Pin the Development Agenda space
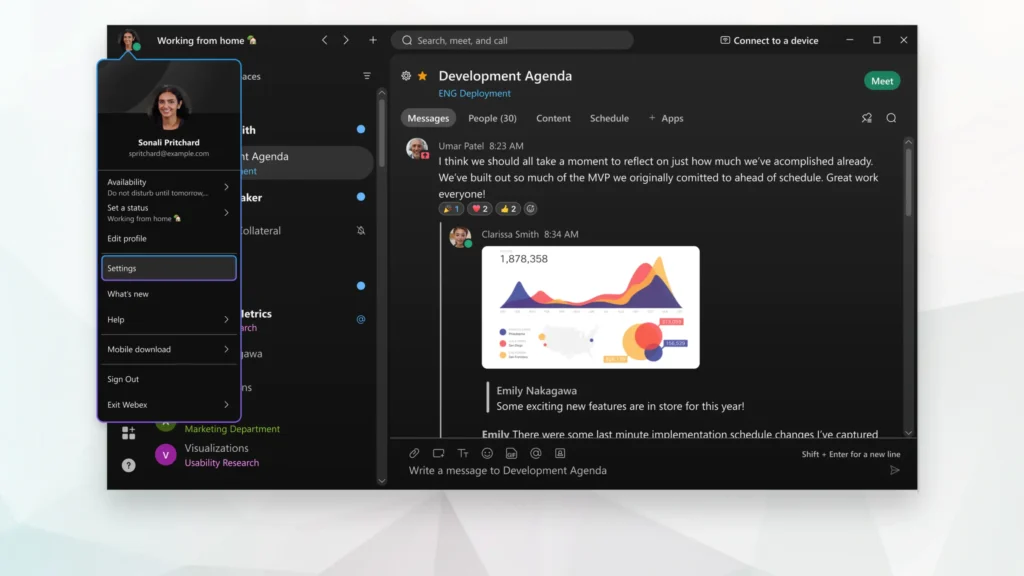The image size is (1024, 576). pos(866,117)
